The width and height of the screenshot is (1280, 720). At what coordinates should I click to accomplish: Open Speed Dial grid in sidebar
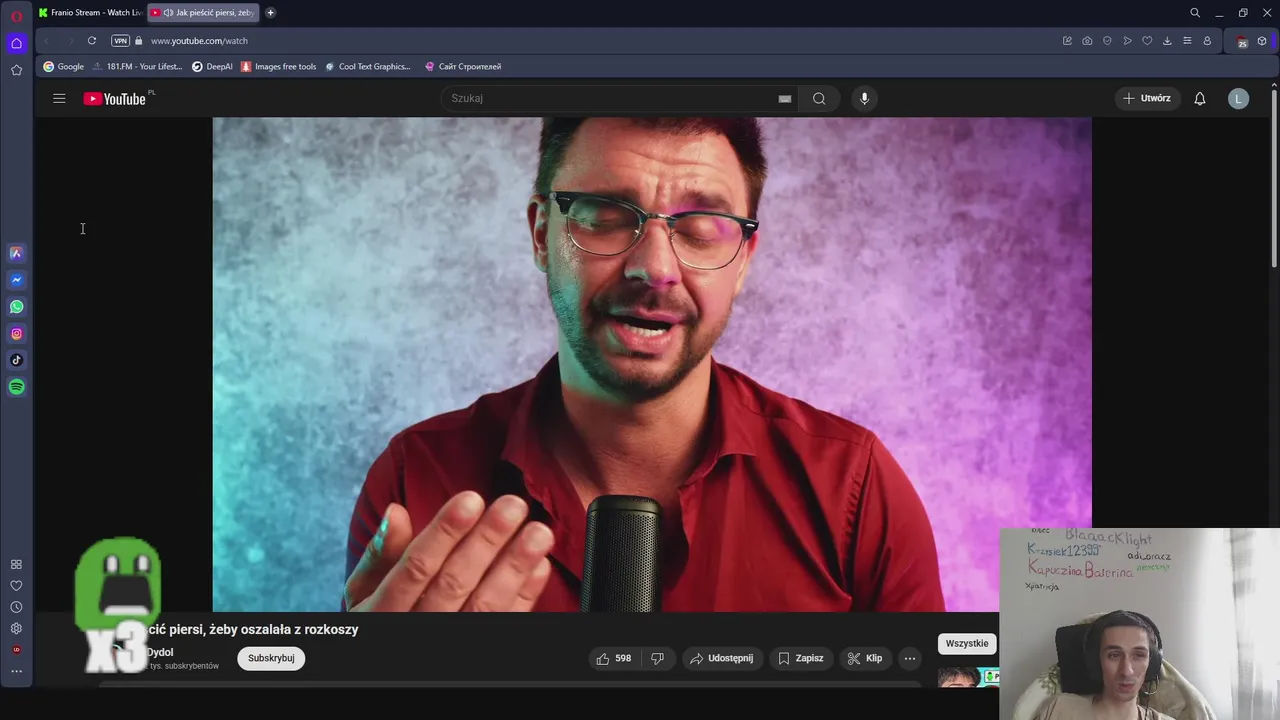click(x=16, y=565)
